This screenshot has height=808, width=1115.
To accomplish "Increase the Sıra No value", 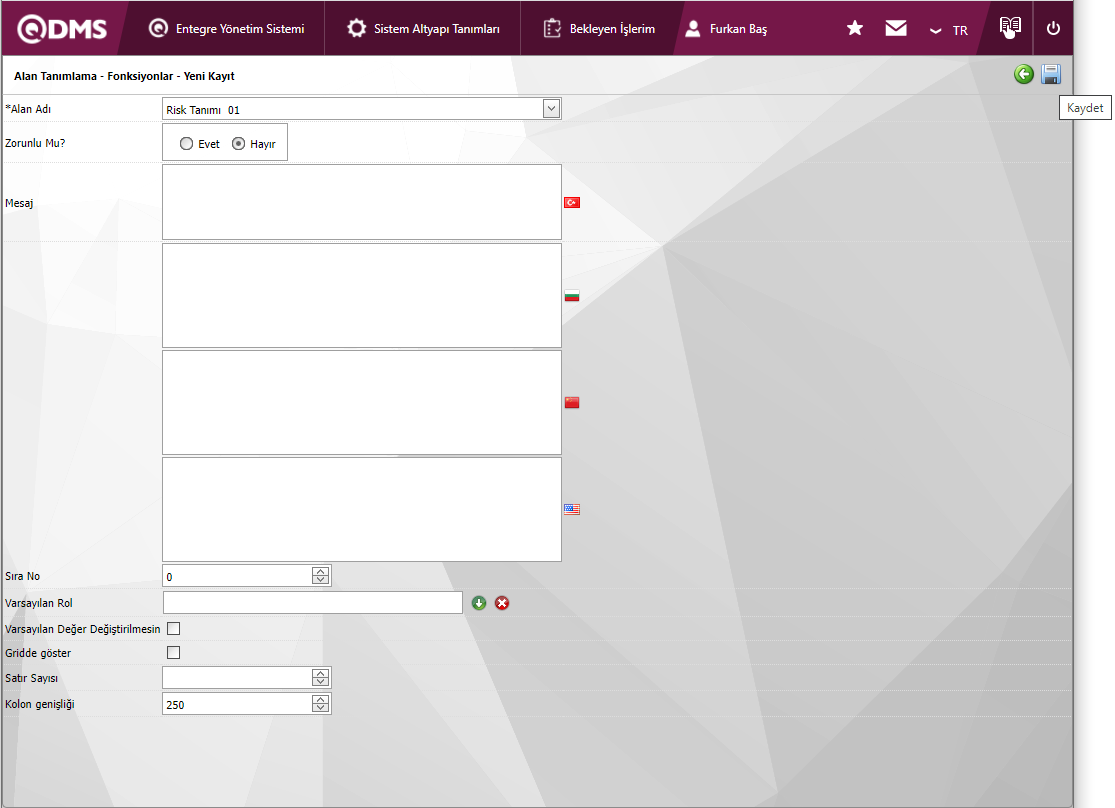I will click(321, 571).
